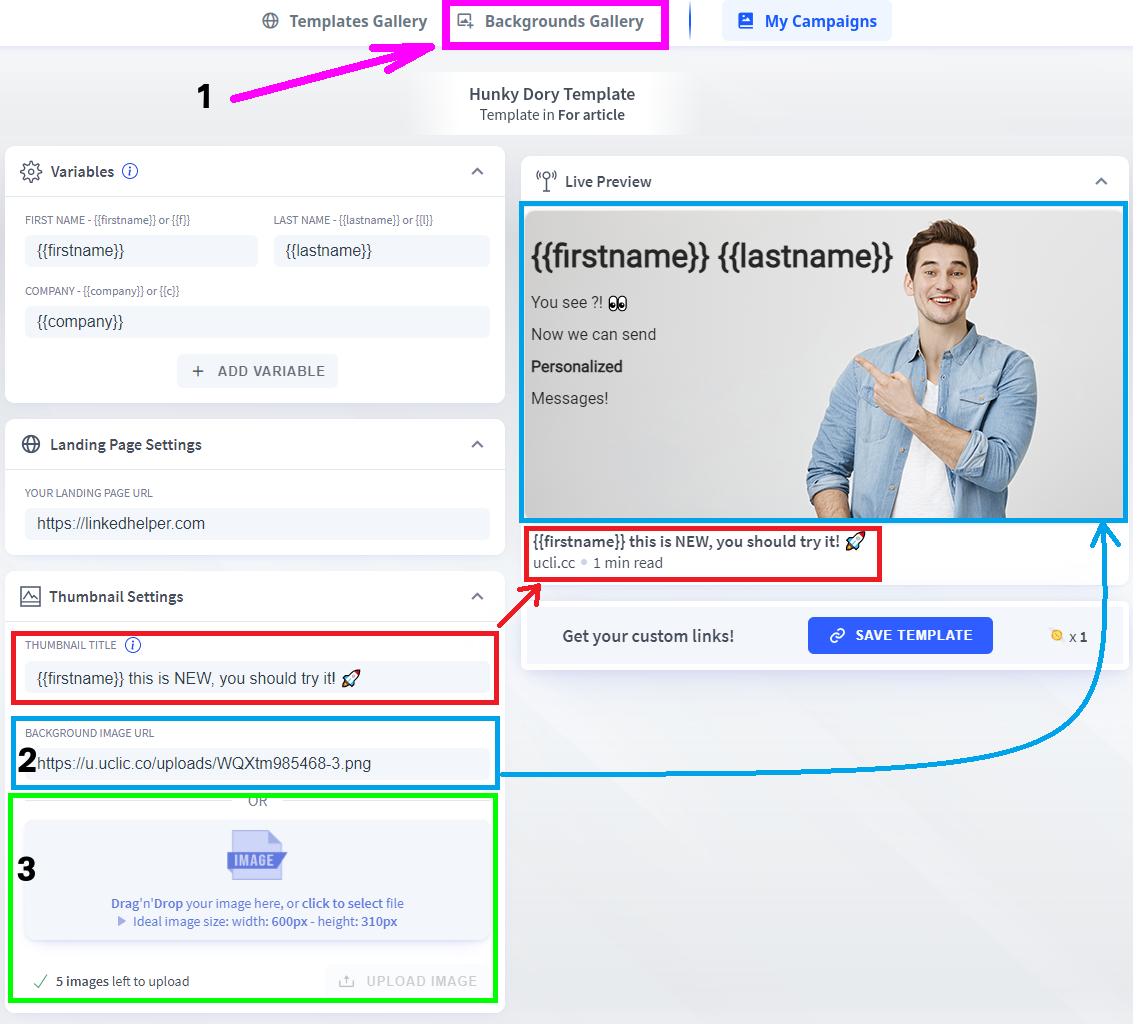Click the 'click to select' file link
This screenshot has height=1024, width=1133.
[x=343, y=903]
